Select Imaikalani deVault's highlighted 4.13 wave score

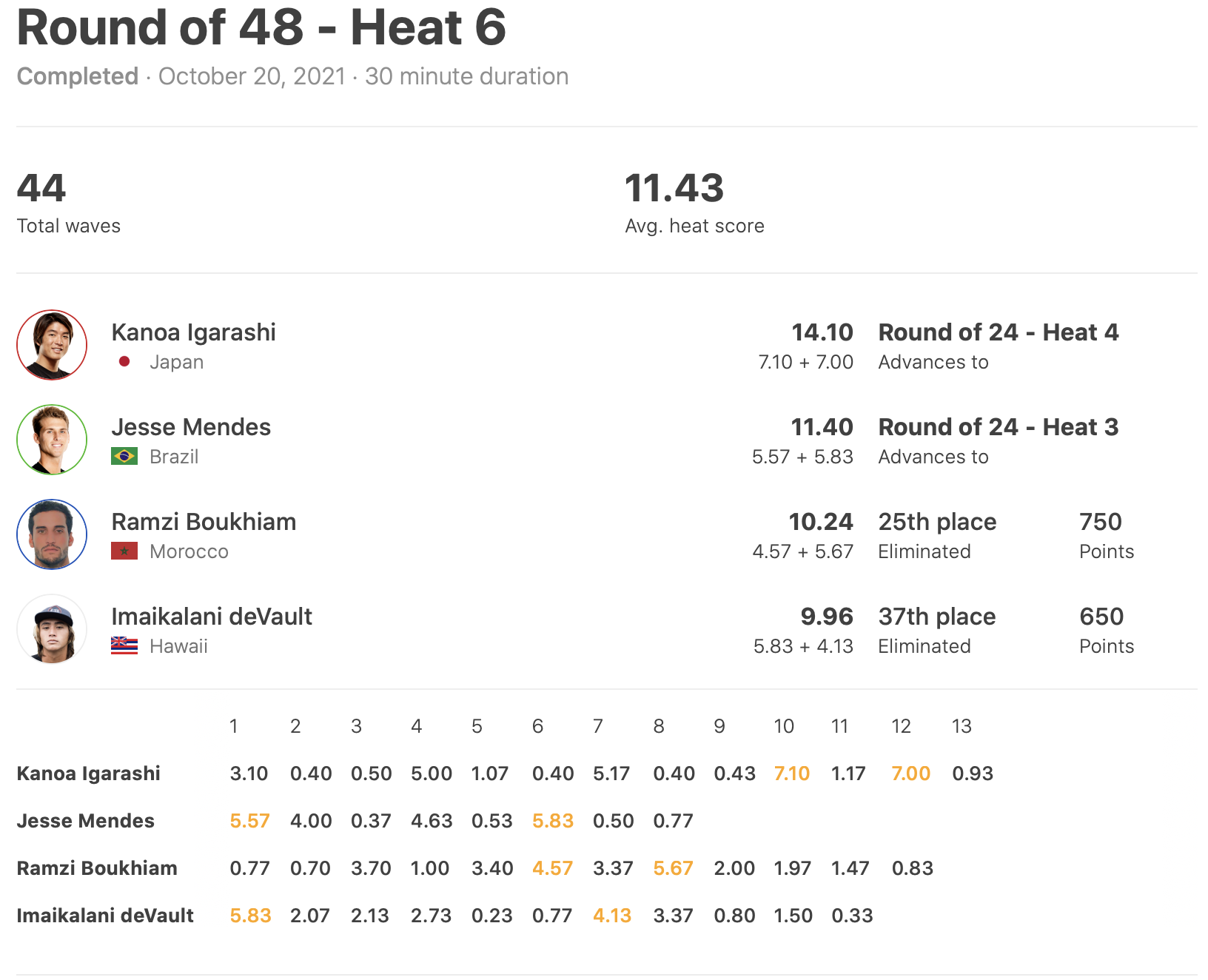pos(612,916)
